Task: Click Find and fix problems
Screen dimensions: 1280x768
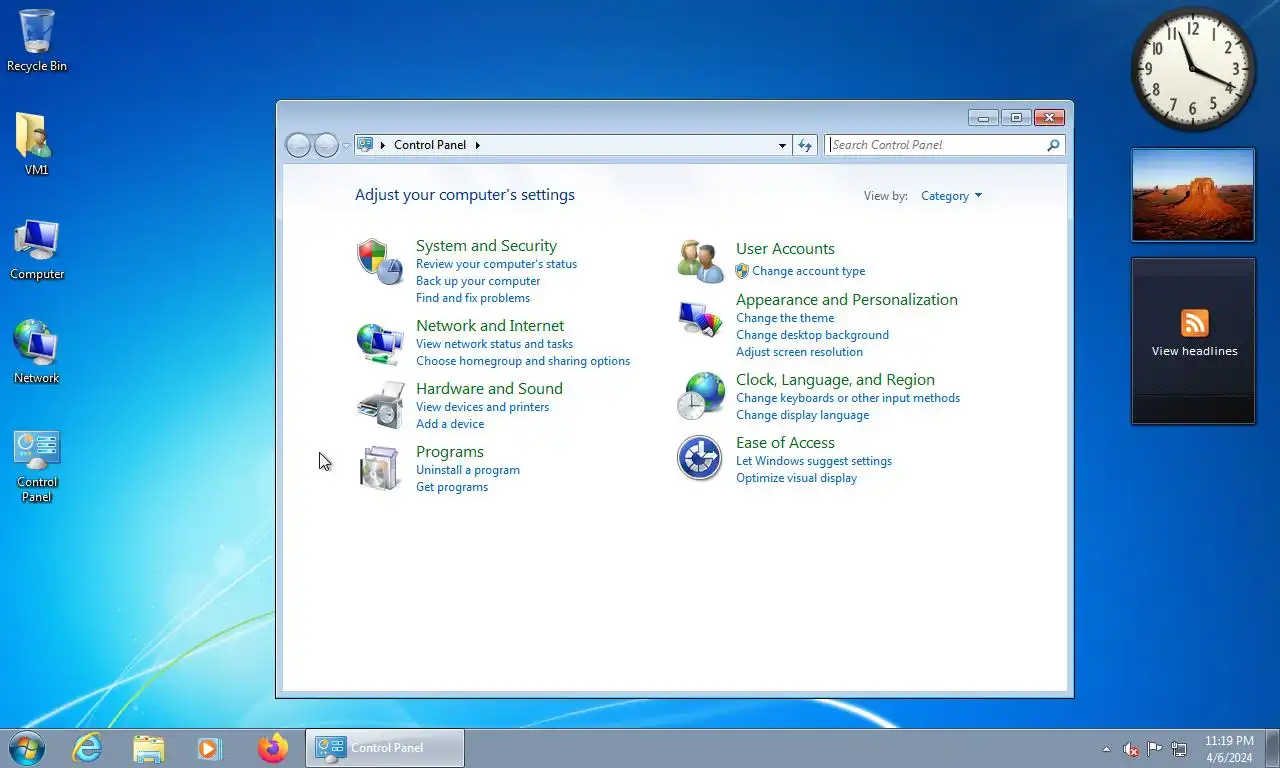Action: [x=473, y=298]
